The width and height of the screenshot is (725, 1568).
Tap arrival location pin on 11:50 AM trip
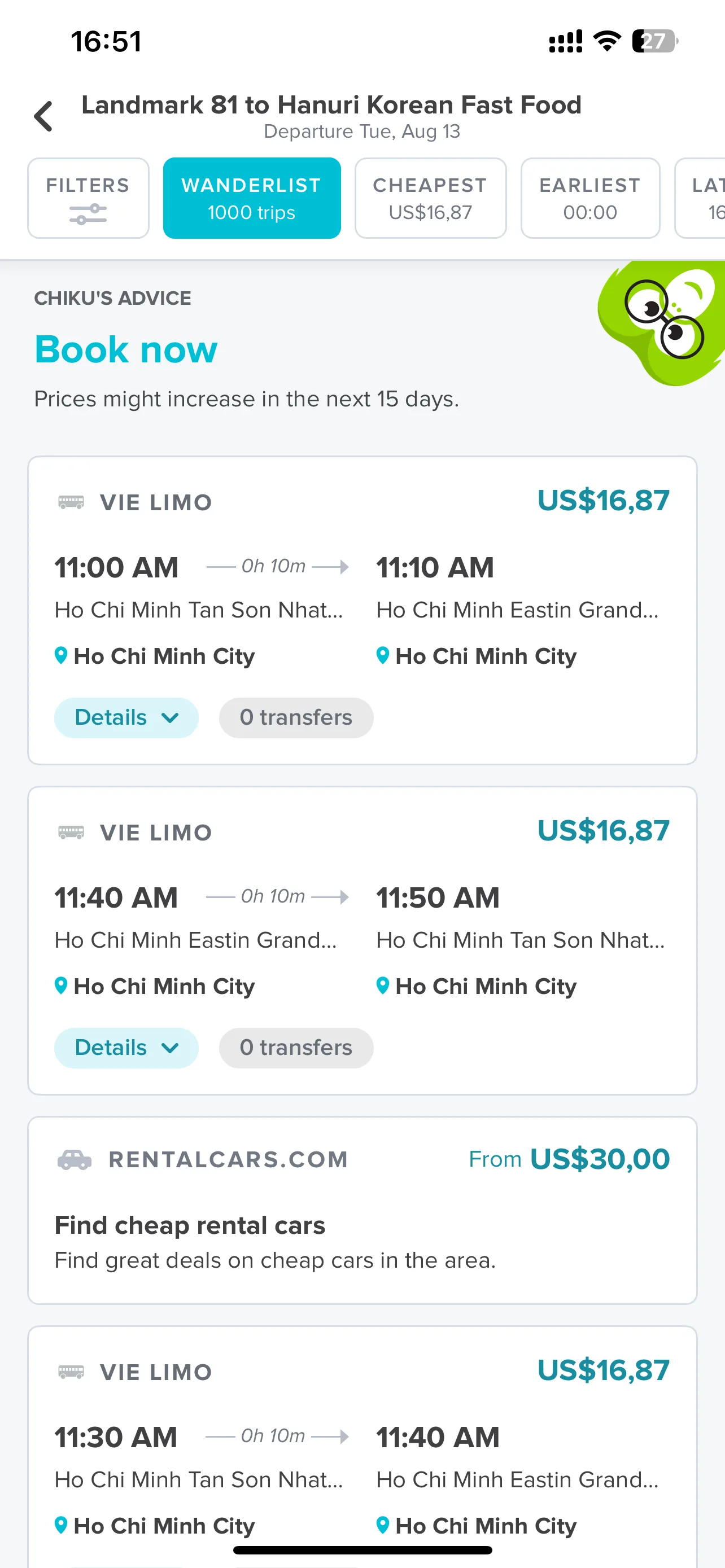(x=382, y=986)
